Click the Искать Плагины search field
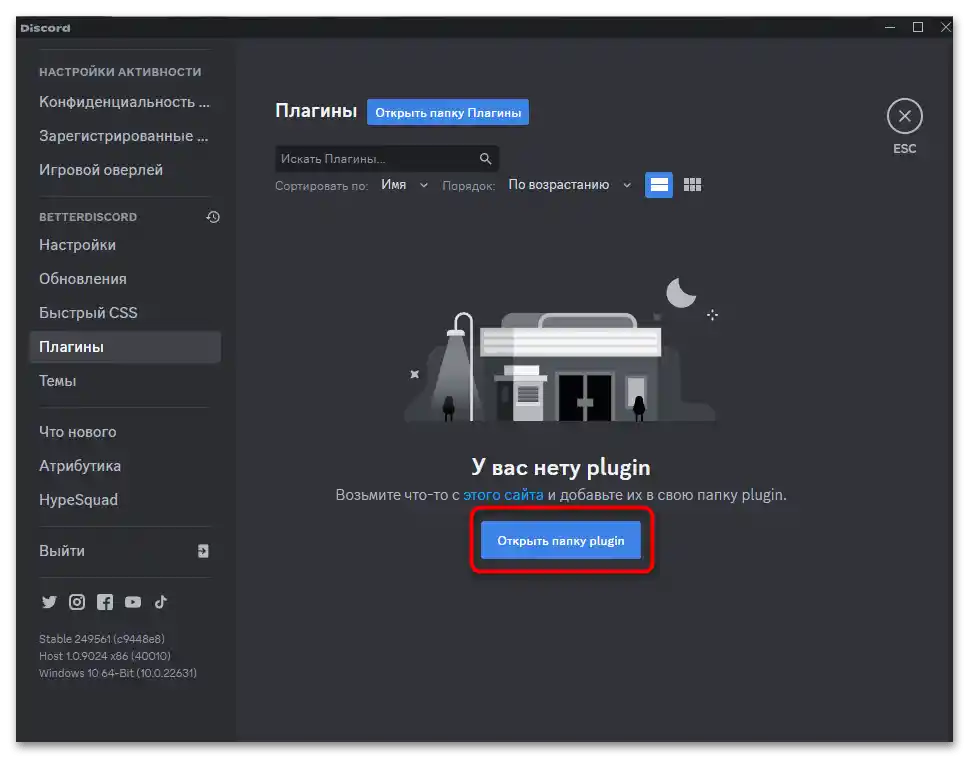 [x=387, y=159]
